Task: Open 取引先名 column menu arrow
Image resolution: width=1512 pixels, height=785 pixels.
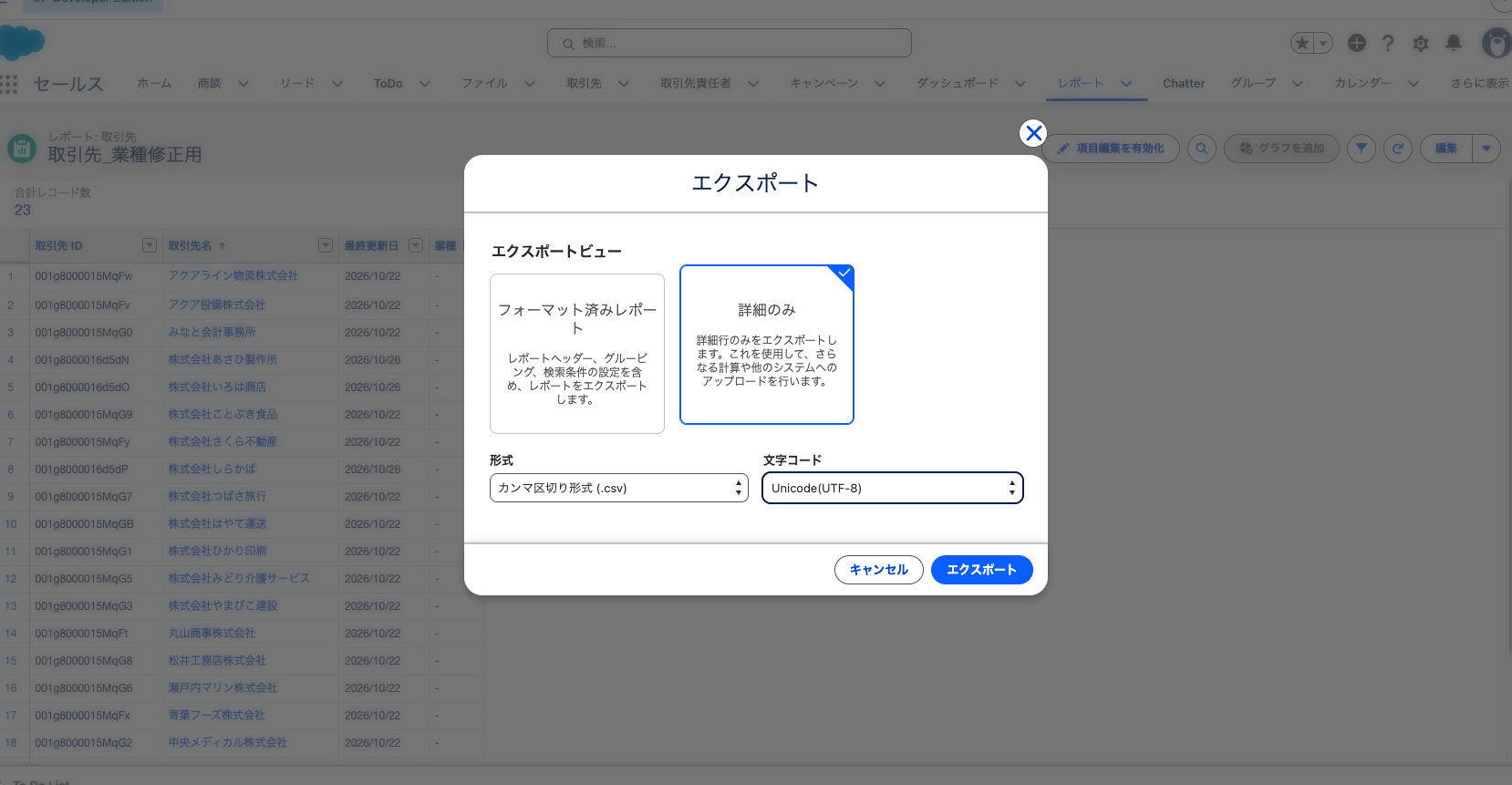Action: click(x=326, y=245)
